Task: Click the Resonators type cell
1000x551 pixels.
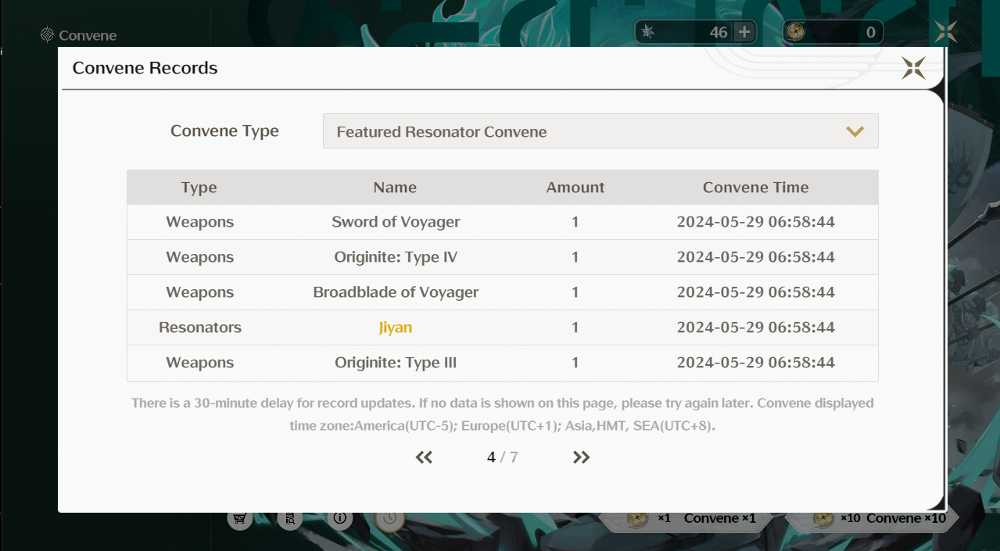Action: tap(200, 327)
